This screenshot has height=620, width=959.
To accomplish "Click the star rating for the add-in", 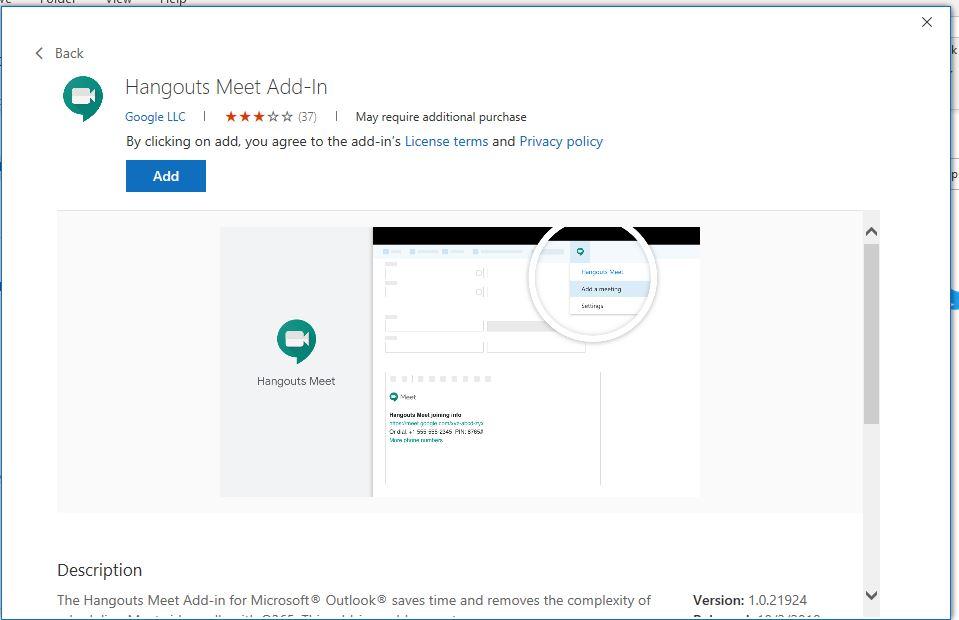I will (259, 116).
